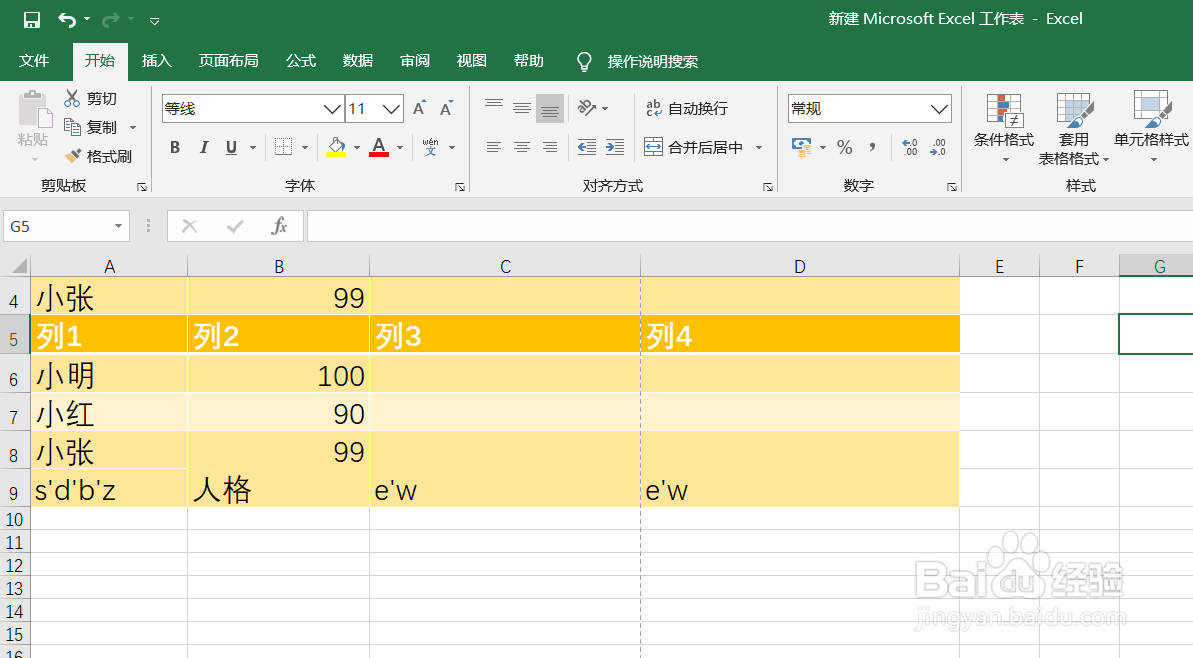This screenshot has height=658, width=1193.
Task: Increase indent
Action: [615, 148]
